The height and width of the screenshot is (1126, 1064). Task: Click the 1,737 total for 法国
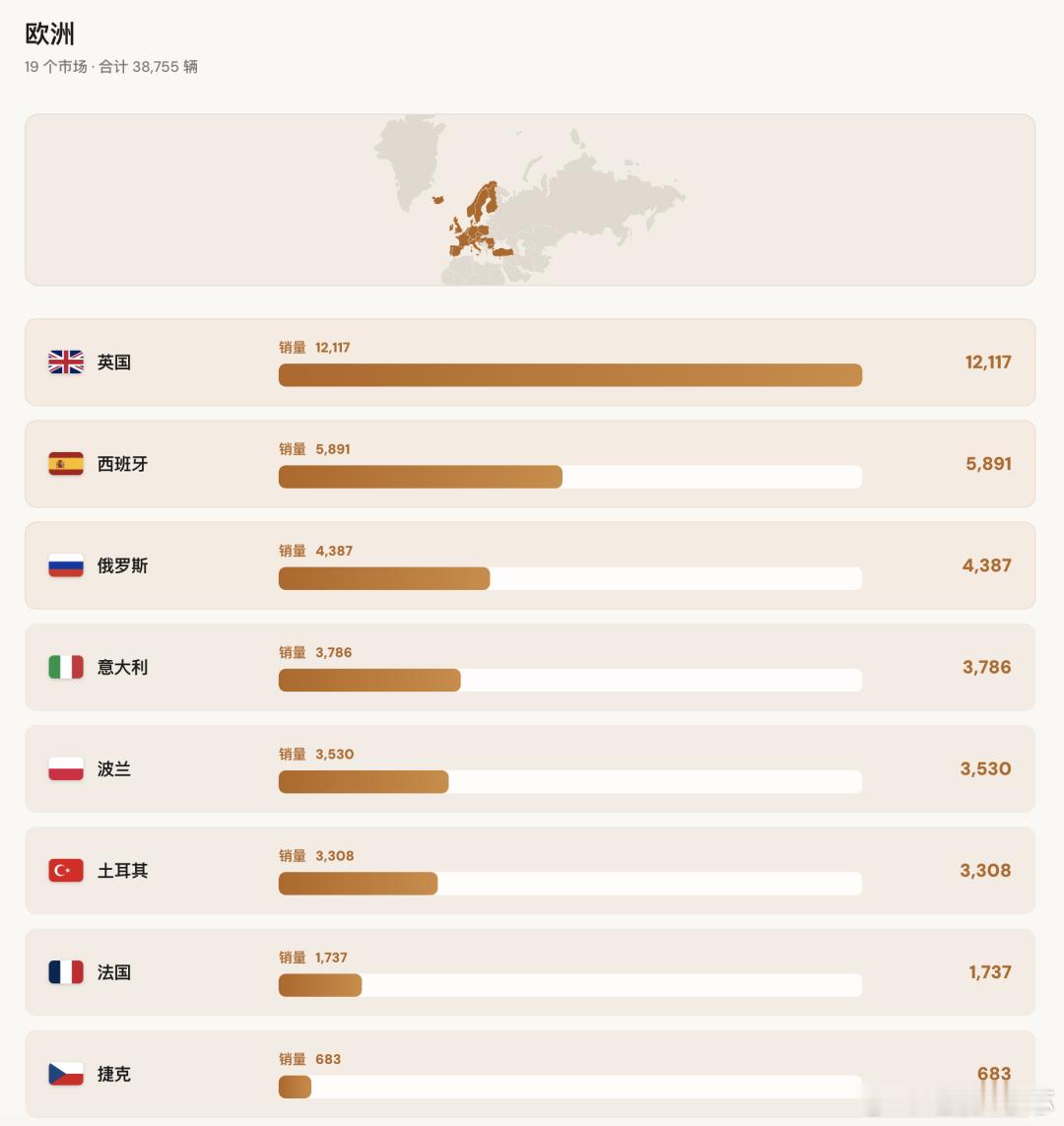[x=990, y=972]
